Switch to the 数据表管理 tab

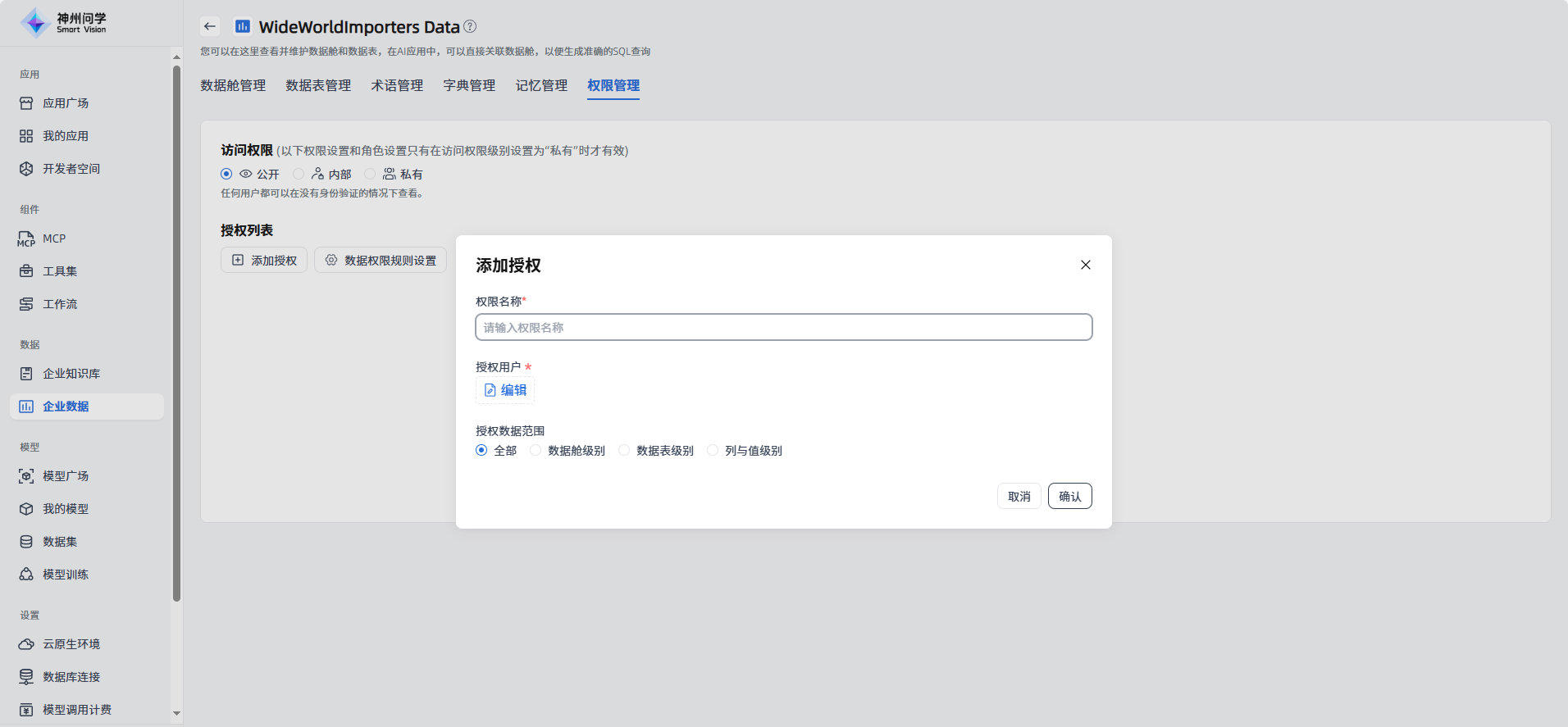[x=318, y=85]
